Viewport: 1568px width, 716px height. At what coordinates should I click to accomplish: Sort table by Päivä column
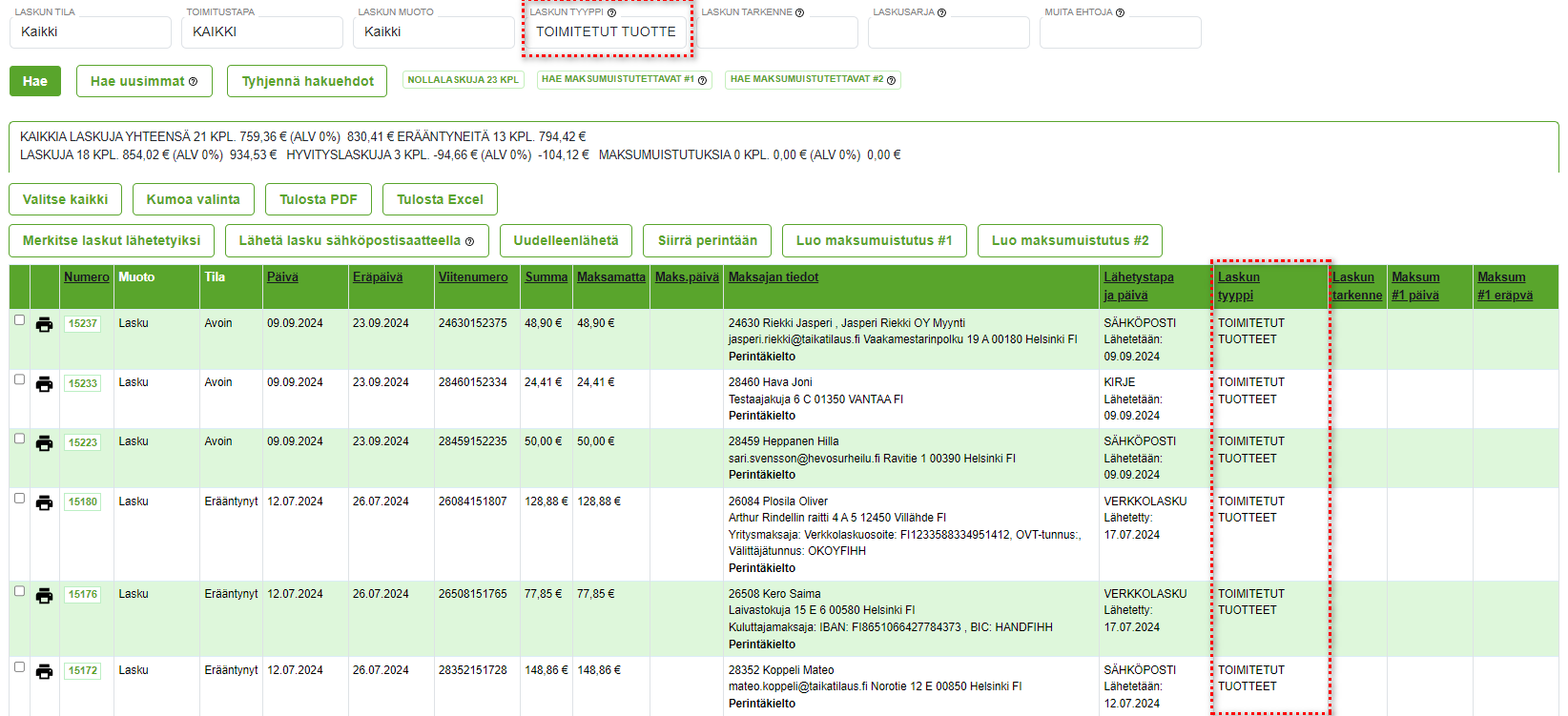point(282,277)
